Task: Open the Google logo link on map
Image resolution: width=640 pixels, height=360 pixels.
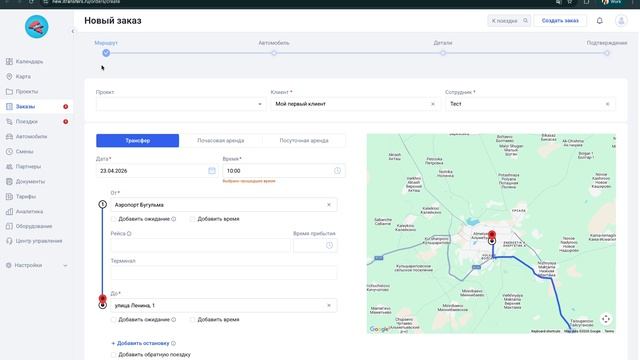Action: pos(379,329)
